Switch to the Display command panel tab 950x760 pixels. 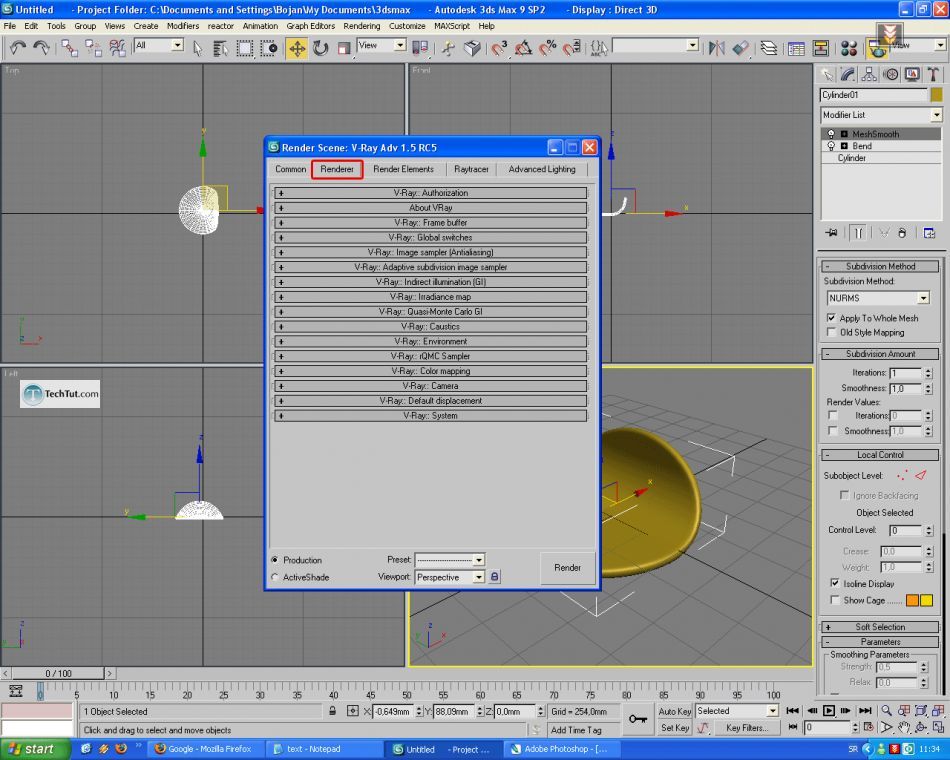(x=912, y=75)
